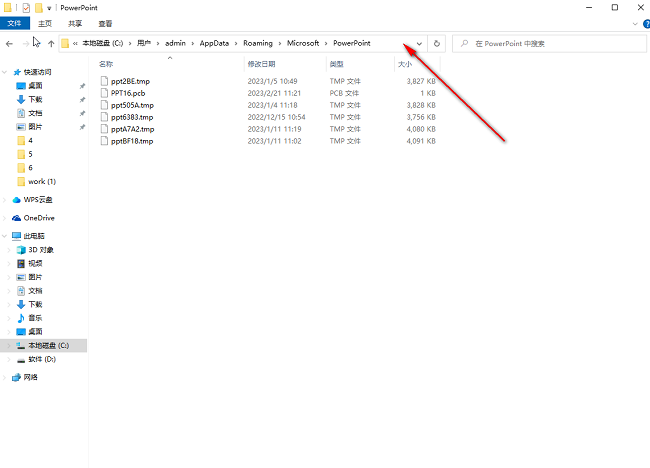Viewport: 650px width, 468px height.
Task: Expand the 网络 tree node
Action: coord(5,377)
